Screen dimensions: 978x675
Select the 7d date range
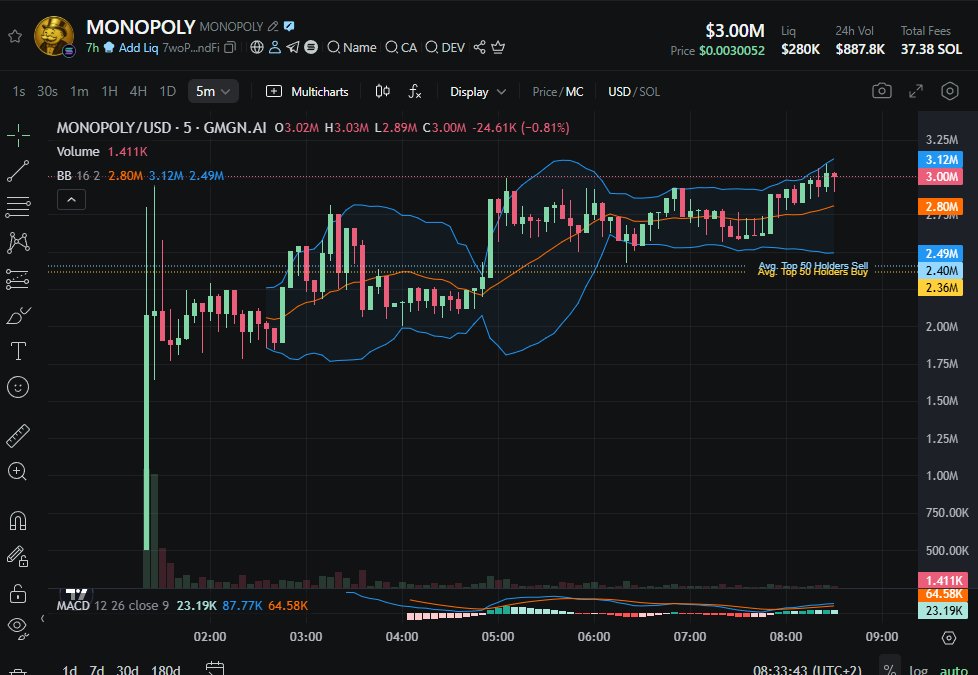[97, 669]
